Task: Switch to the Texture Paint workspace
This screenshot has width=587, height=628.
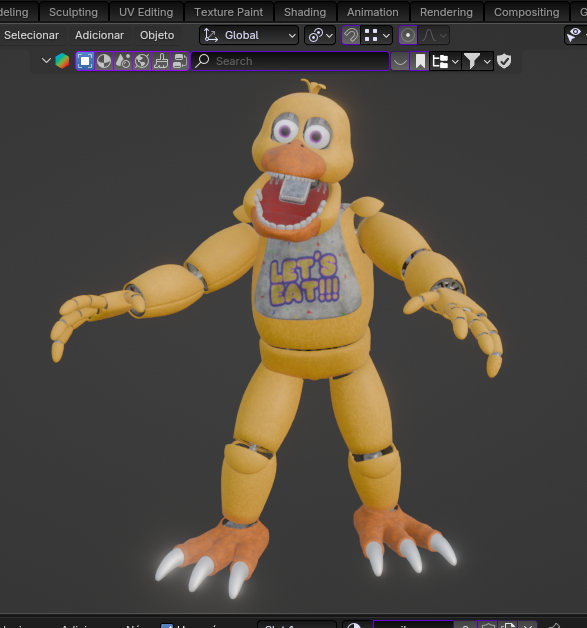Action: click(x=229, y=12)
